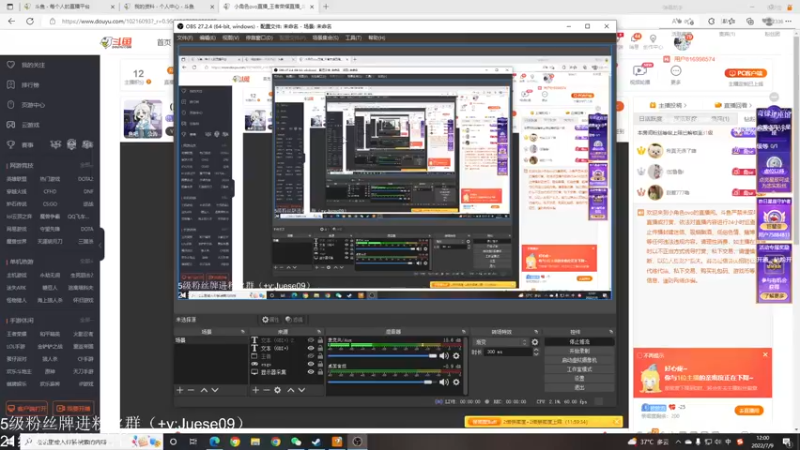800x450 pixels.
Task: Mute the microphone speaker icon in mixer
Action: 444,356
